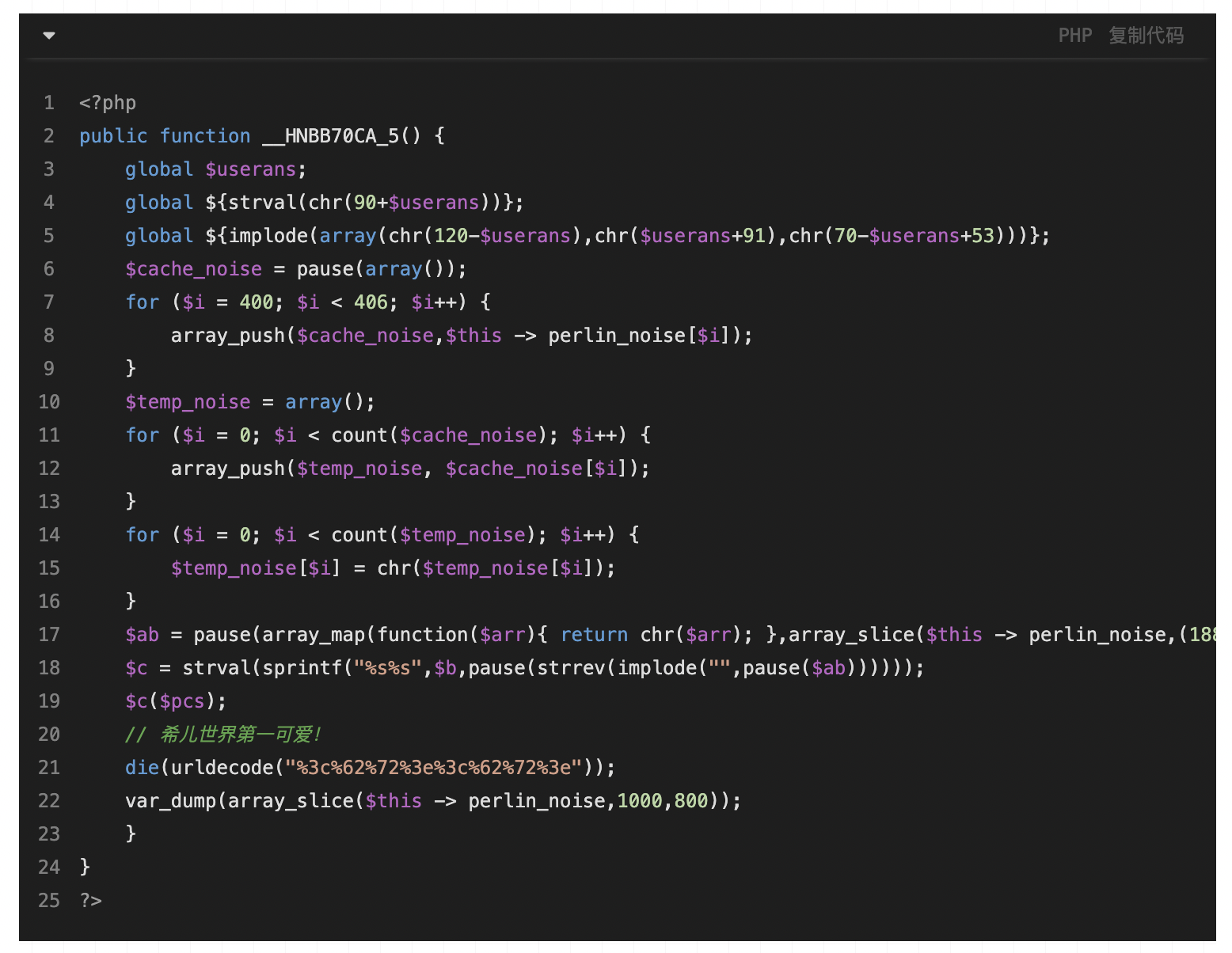Collapse the code block with the top-left arrow
This screenshot has height=953, width=1232.
coord(49,36)
